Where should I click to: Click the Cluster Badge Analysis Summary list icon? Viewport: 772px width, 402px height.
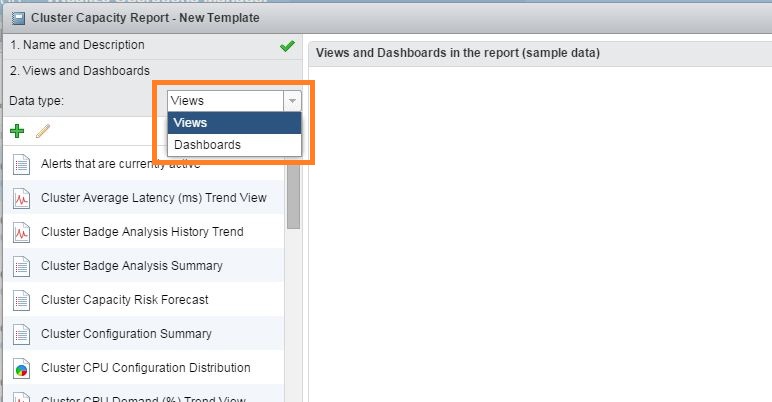pyautogui.click(x=22, y=266)
